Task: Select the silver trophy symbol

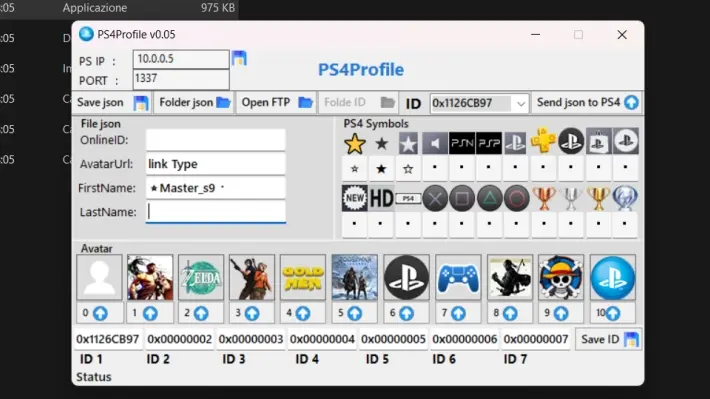Action: coord(571,198)
